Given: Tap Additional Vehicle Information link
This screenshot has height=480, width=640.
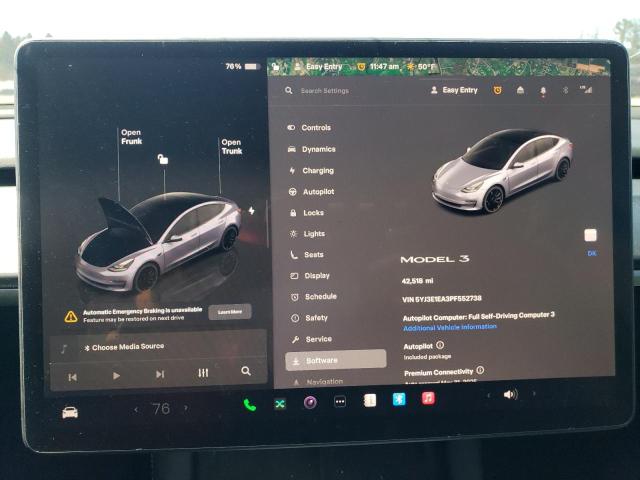Looking at the screenshot, I should point(450,327).
